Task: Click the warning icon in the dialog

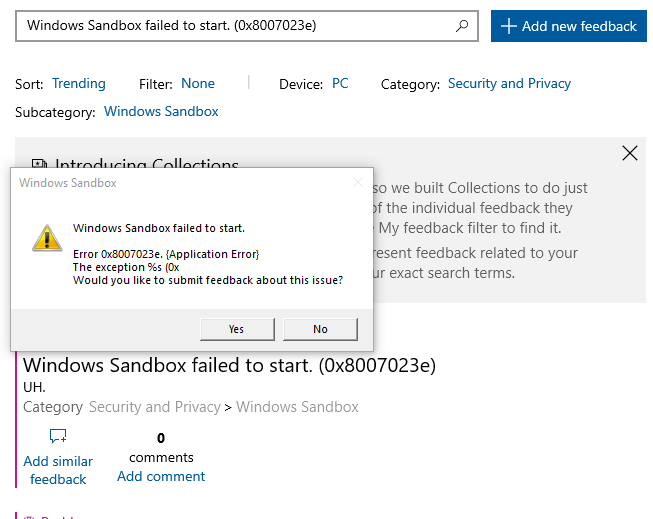Action: [x=47, y=238]
